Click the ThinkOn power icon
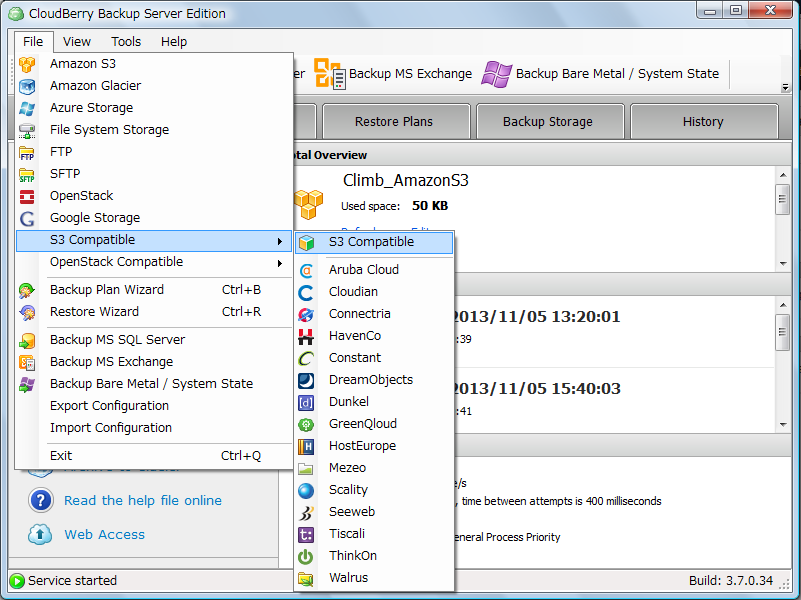The image size is (801, 600). [x=306, y=556]
